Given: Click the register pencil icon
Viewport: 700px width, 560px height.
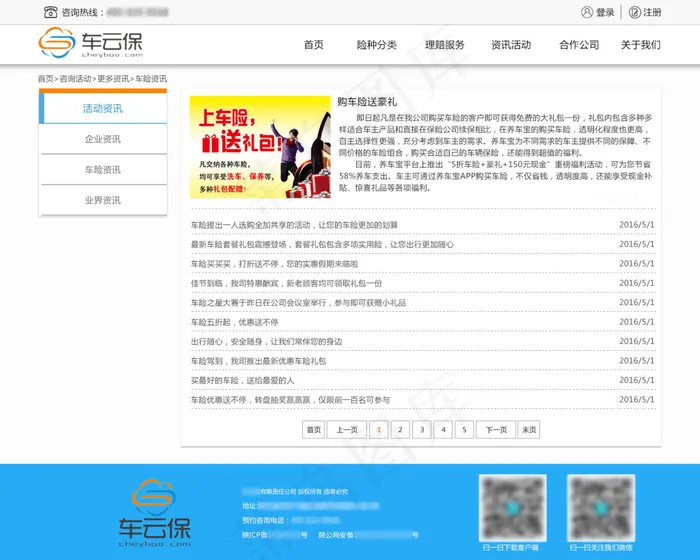Looking at the screenshot, I should coord(635,12).
